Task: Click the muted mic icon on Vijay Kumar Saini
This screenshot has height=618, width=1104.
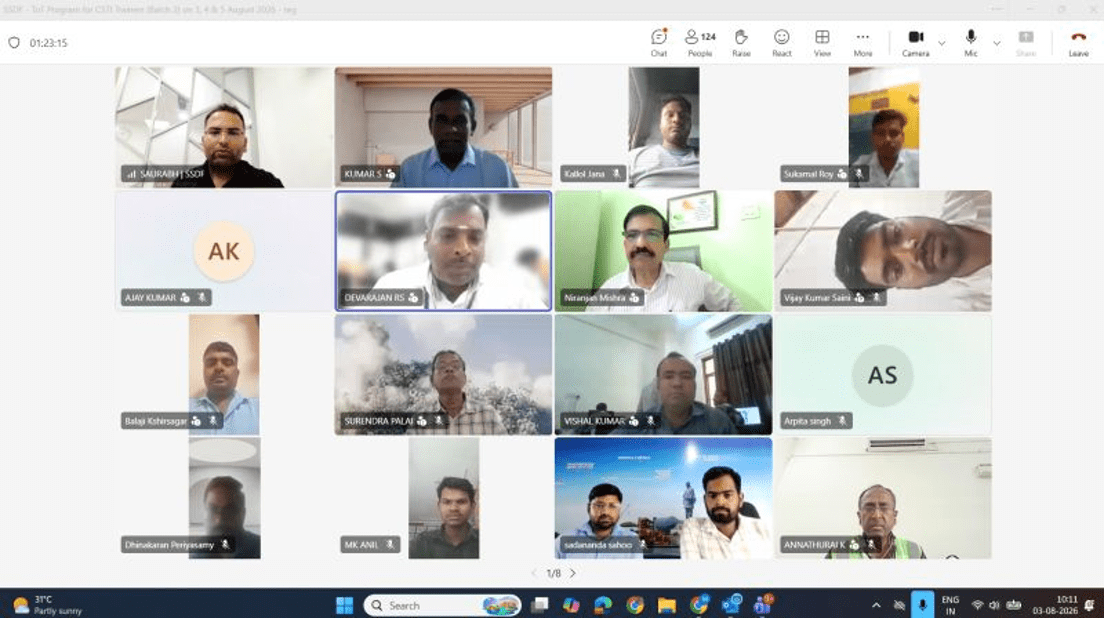Action: 876,298
